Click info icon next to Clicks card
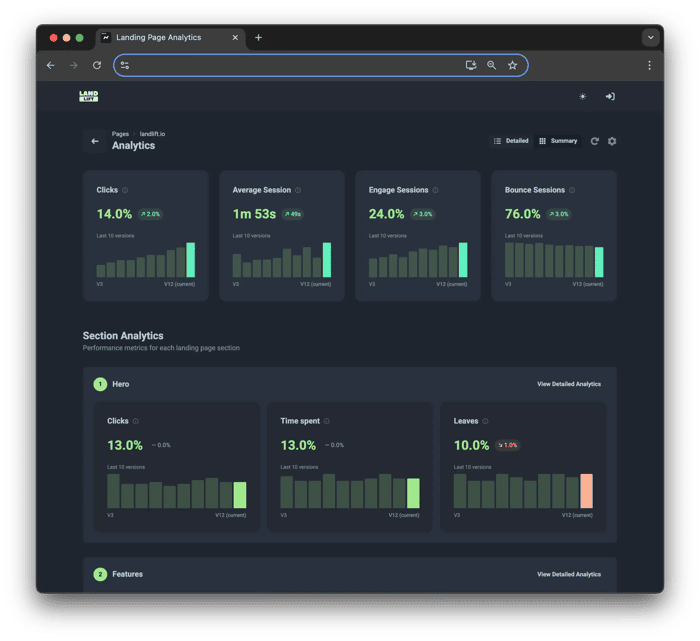 125,190
